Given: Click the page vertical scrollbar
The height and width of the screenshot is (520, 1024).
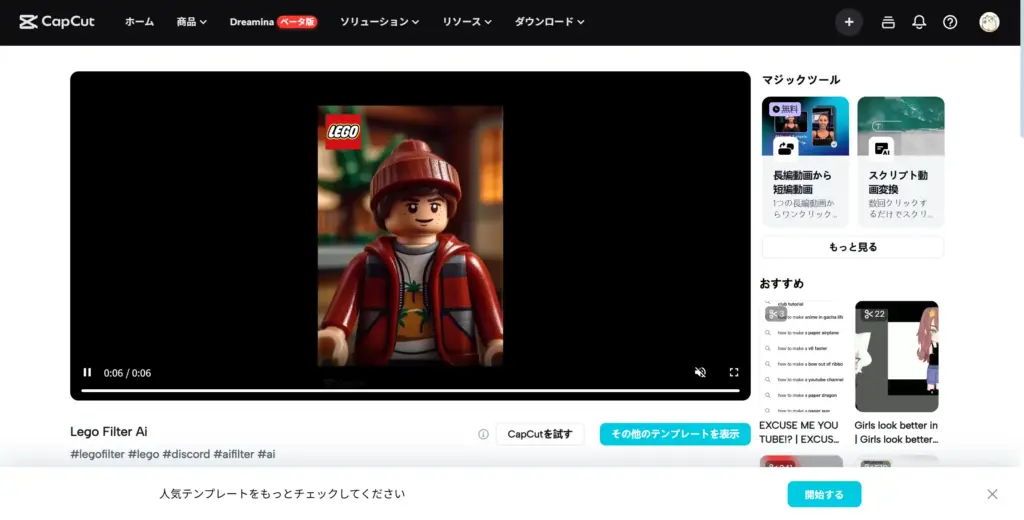Looking at the screenshot, I should tap(1021, 91).
